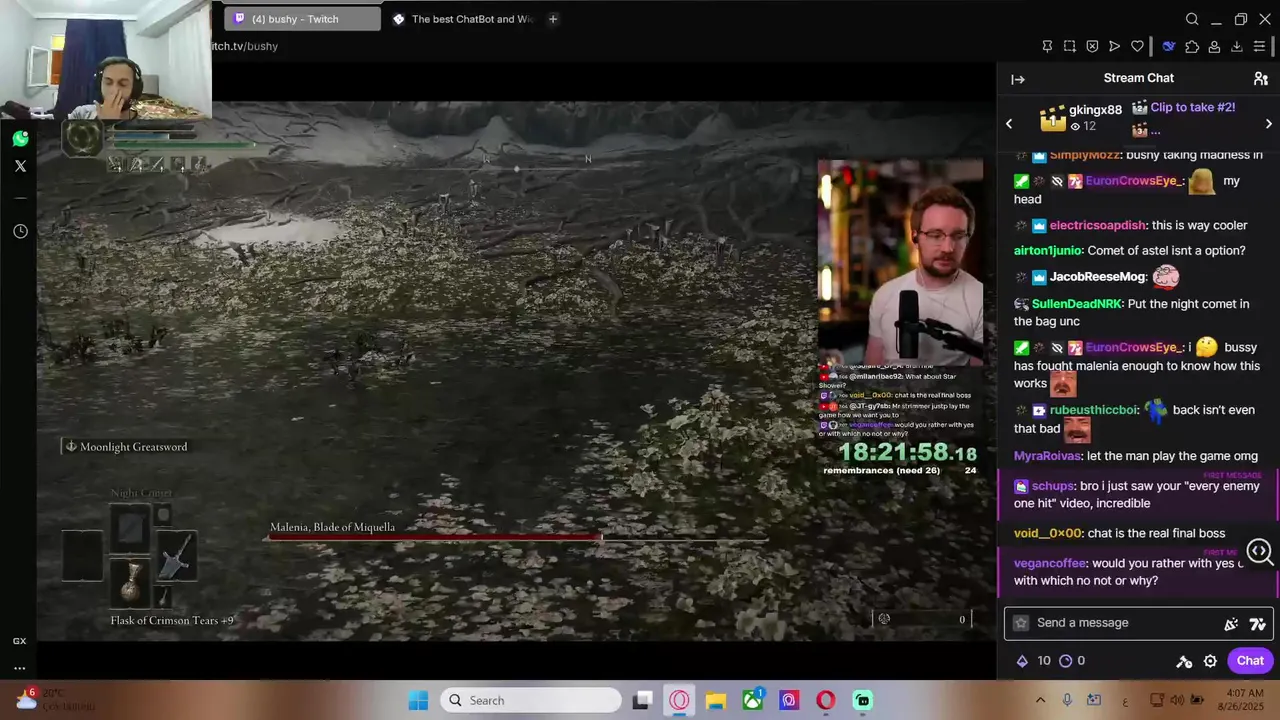
Task: Click chat scroll-to-bottom magnifier icon
Action: click(x=1259, y=551)
